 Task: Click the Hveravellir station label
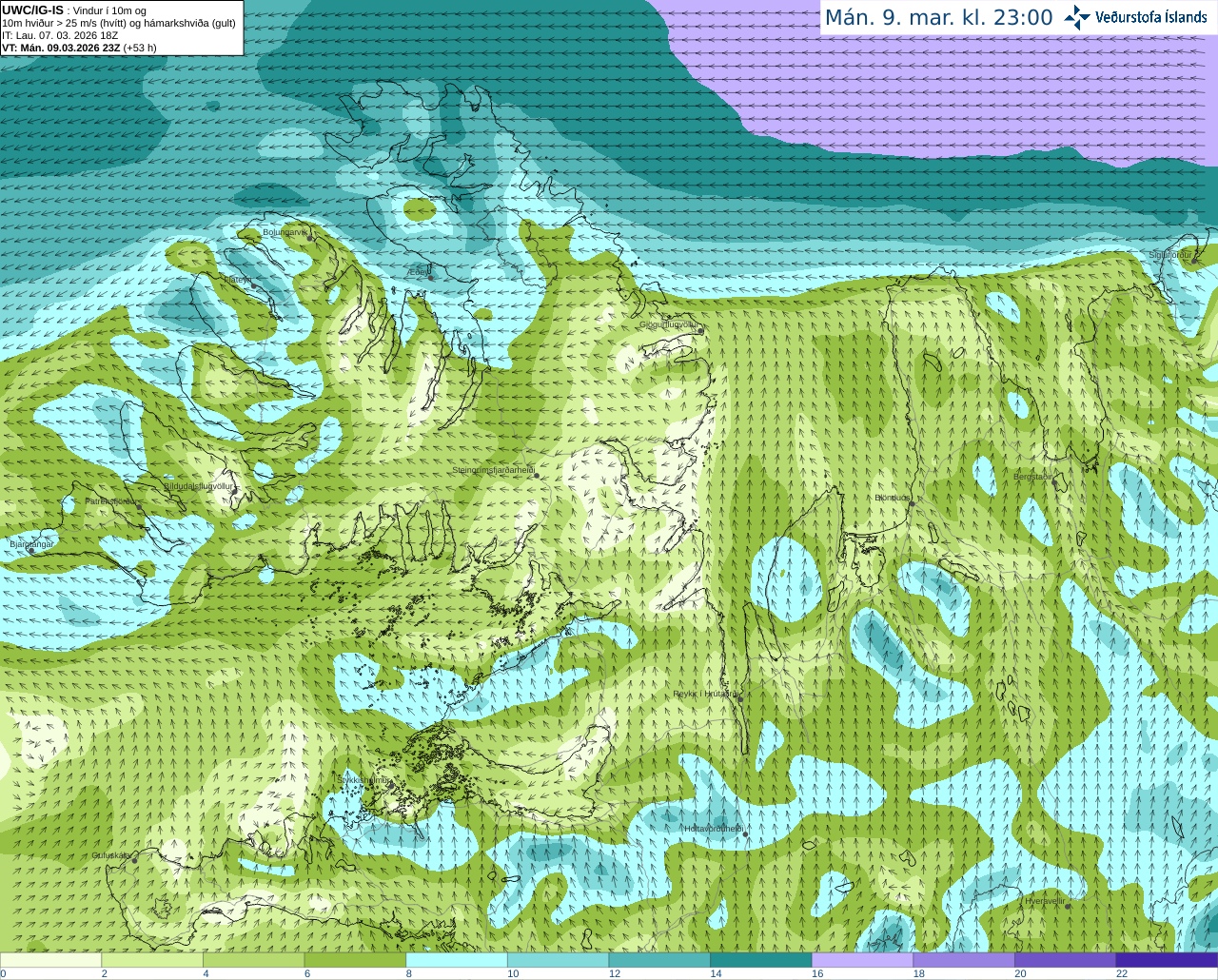[1045, 901]
